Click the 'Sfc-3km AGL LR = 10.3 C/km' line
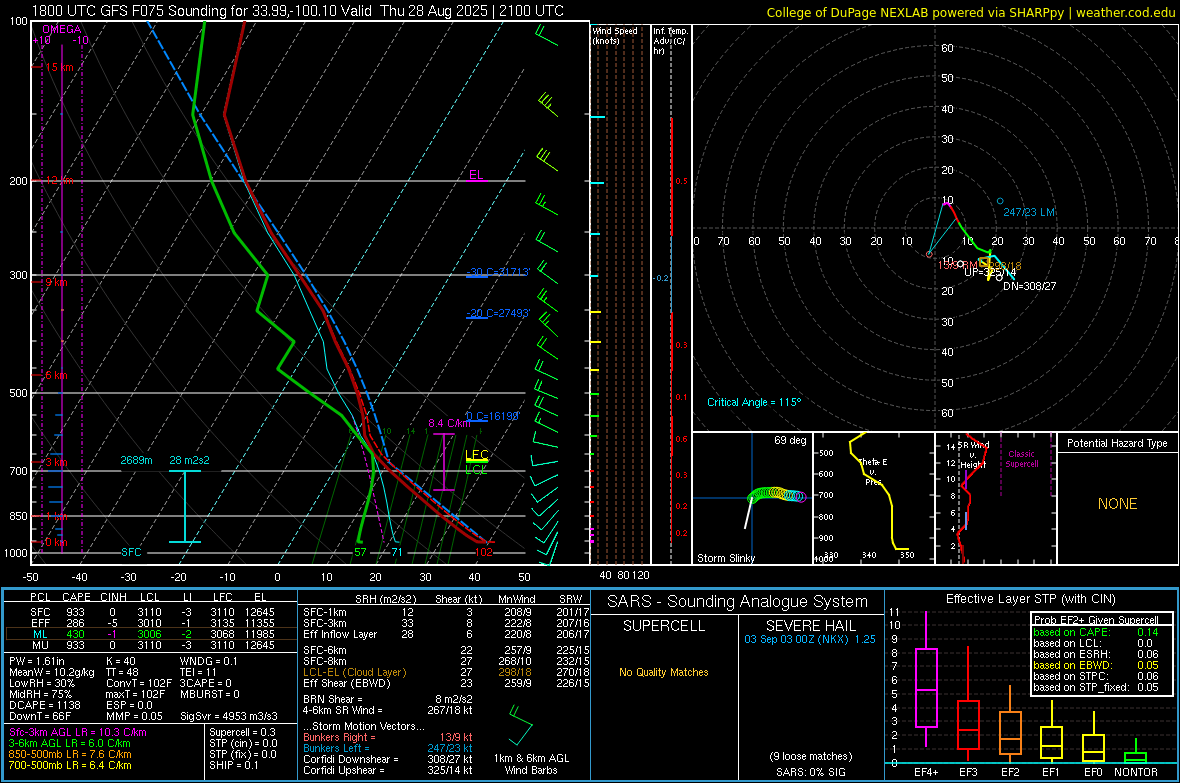The height and width of the screenshot is (783, 1180). coord(78,732)
